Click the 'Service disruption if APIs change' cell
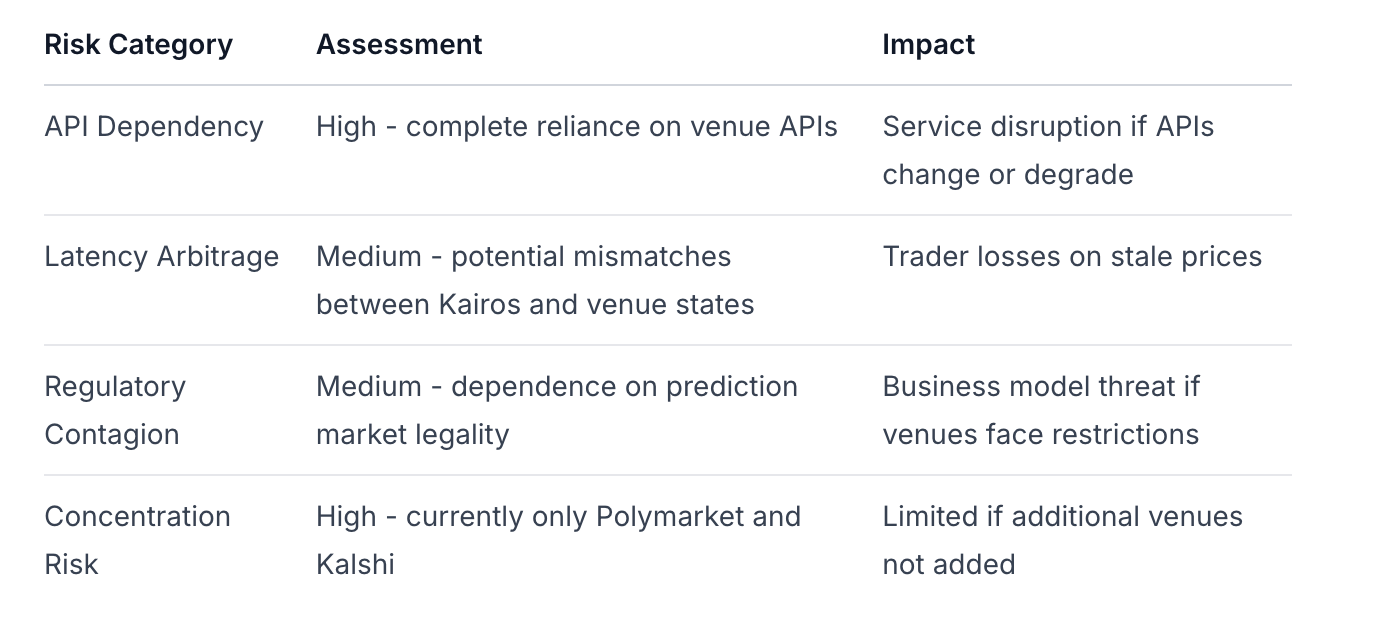Image resolution: width=1374 pixels, height=618 pixels. pos(1047,150)
